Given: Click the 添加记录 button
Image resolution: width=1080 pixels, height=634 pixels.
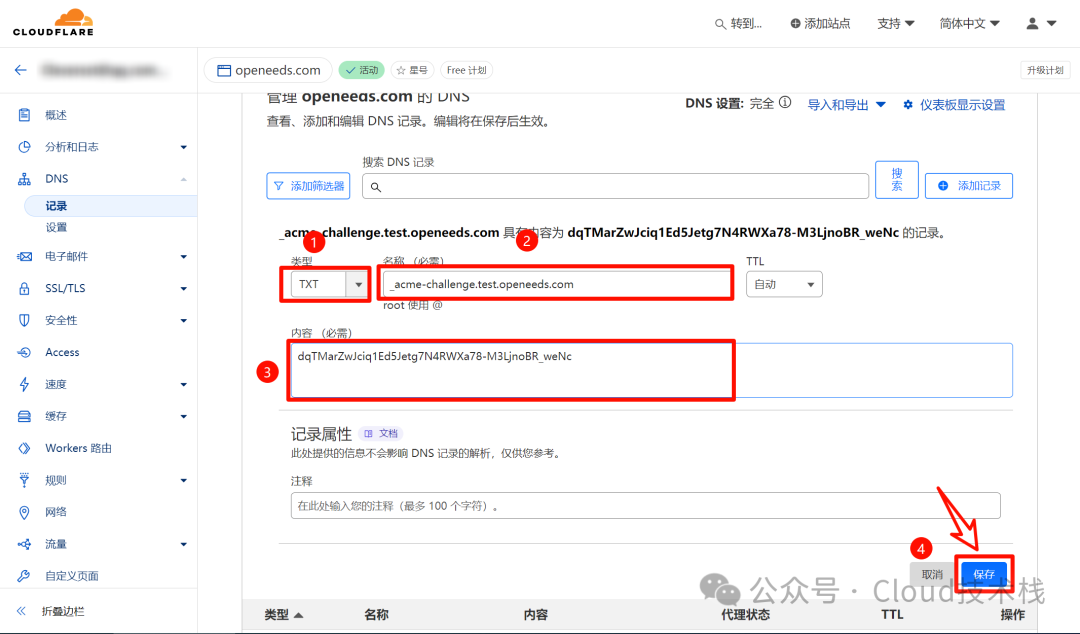Looking at the screenshot, I should click(x=968, y=185).
